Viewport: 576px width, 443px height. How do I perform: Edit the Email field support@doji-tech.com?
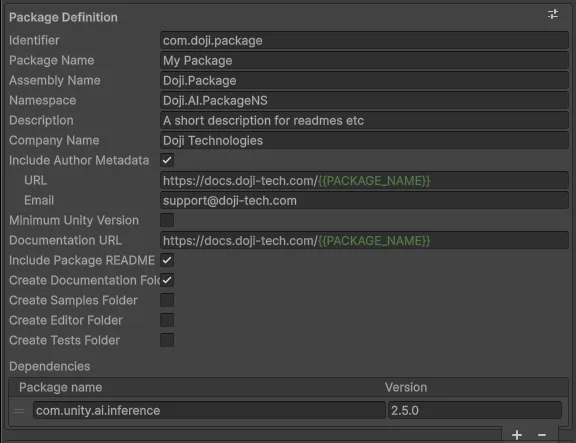pos(364,200)
